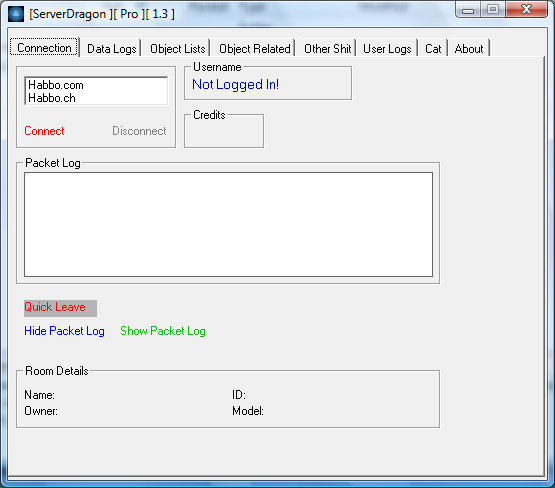
Task: Select Habbo.ch in the server list
Action: click(x=96, y=98)
